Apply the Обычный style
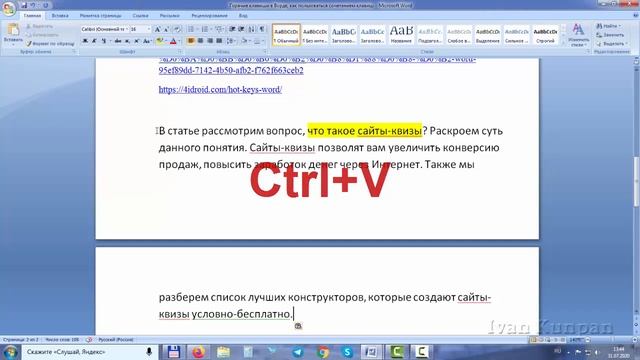640x360 pixels. [286, 34]
